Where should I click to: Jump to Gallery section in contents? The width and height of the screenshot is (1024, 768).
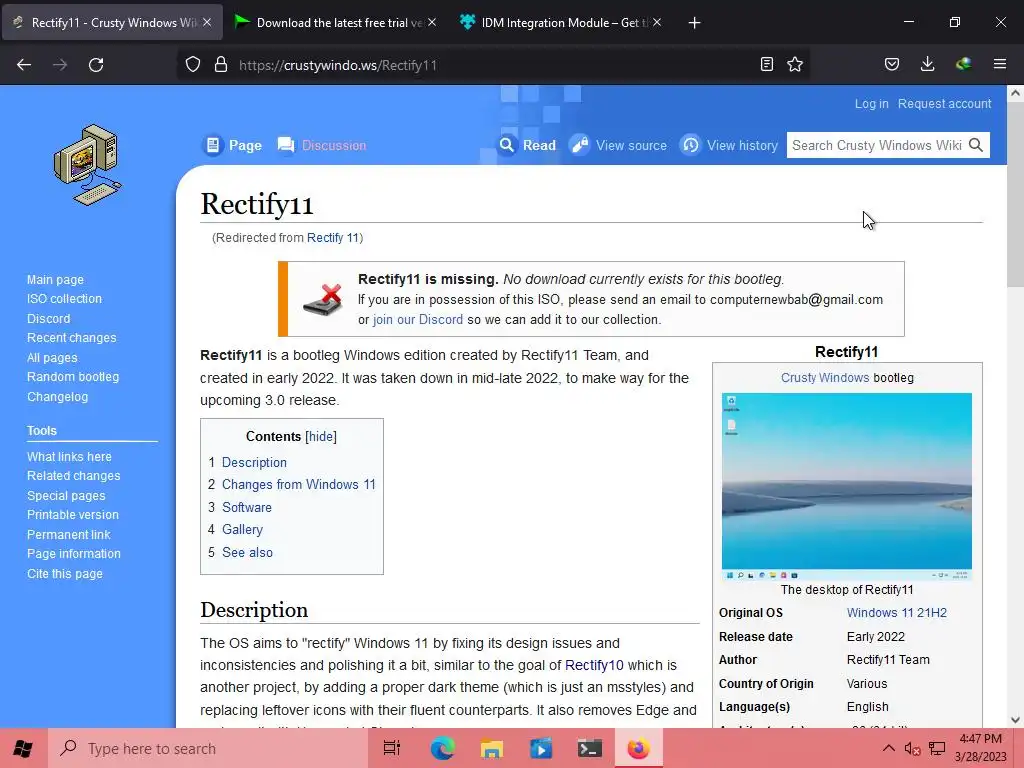coord(242,530)
